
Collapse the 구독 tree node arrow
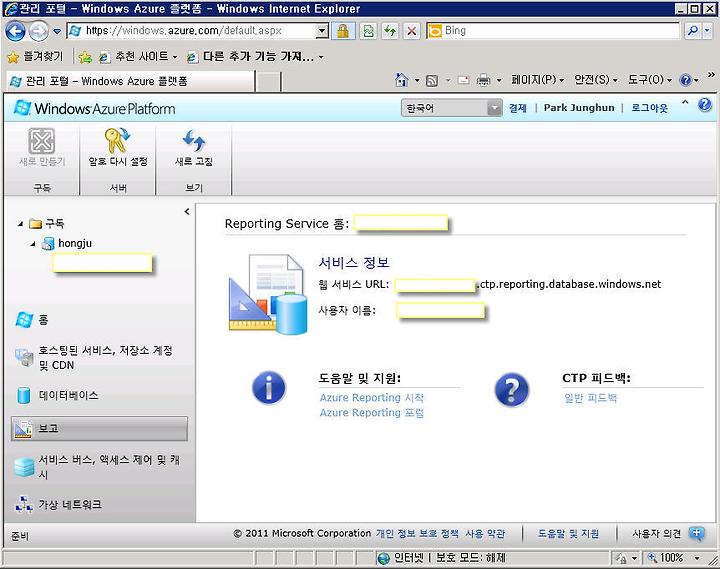pyautogui.click(x=21, y=224)
